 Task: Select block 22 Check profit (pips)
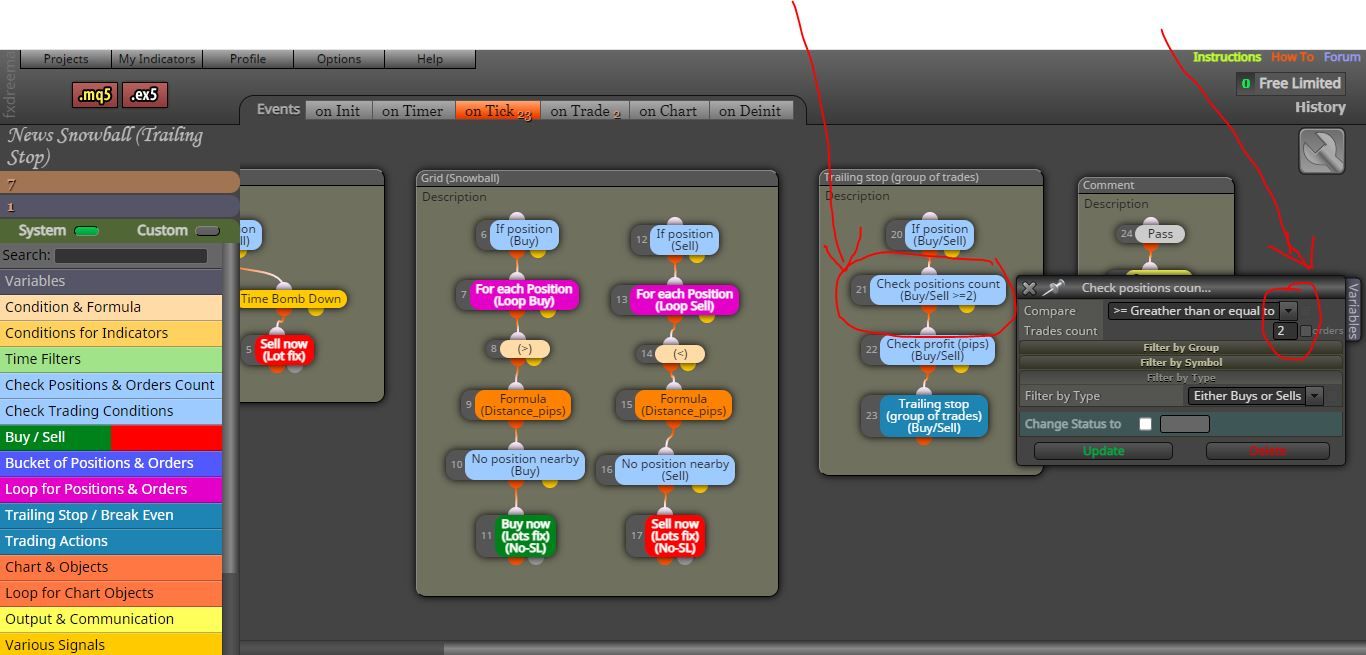[937, 350]
